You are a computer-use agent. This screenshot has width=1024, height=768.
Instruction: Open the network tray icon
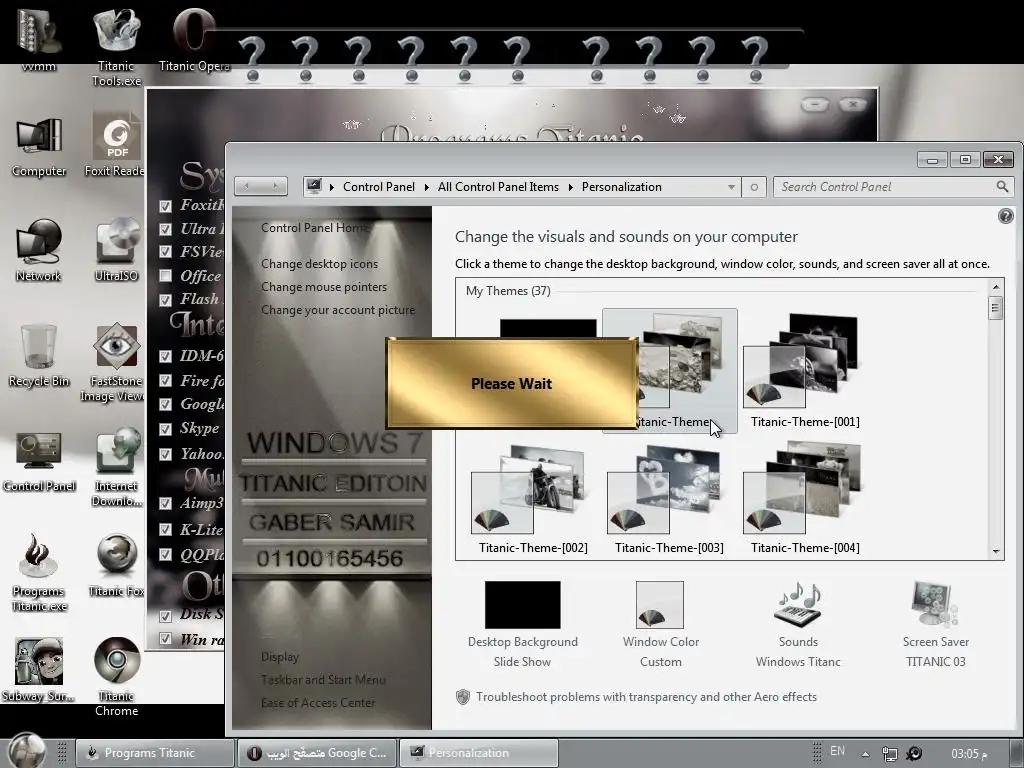pyautogui.click(x=889, y=754)
